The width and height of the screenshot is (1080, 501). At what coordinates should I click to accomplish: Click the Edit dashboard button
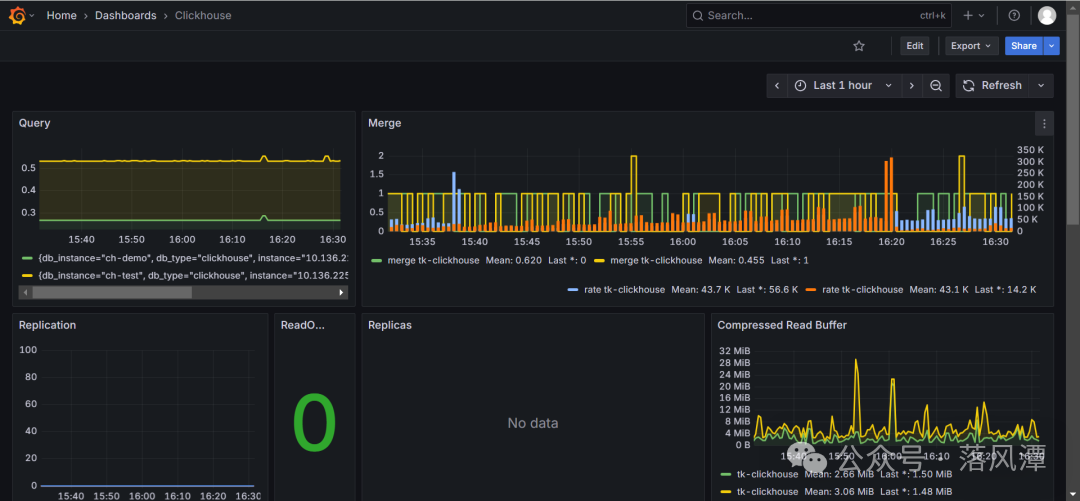pos(915,46)
